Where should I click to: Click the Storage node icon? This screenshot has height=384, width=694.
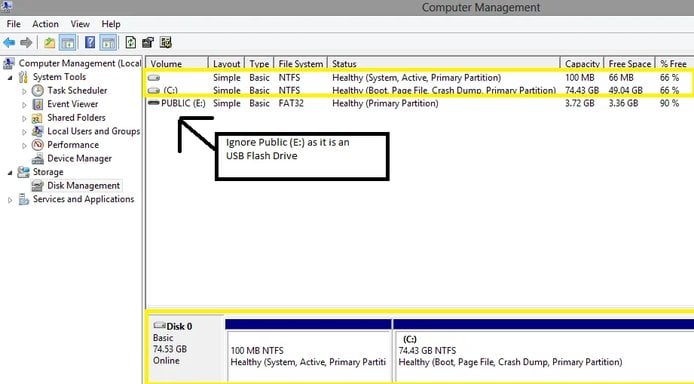23,172
